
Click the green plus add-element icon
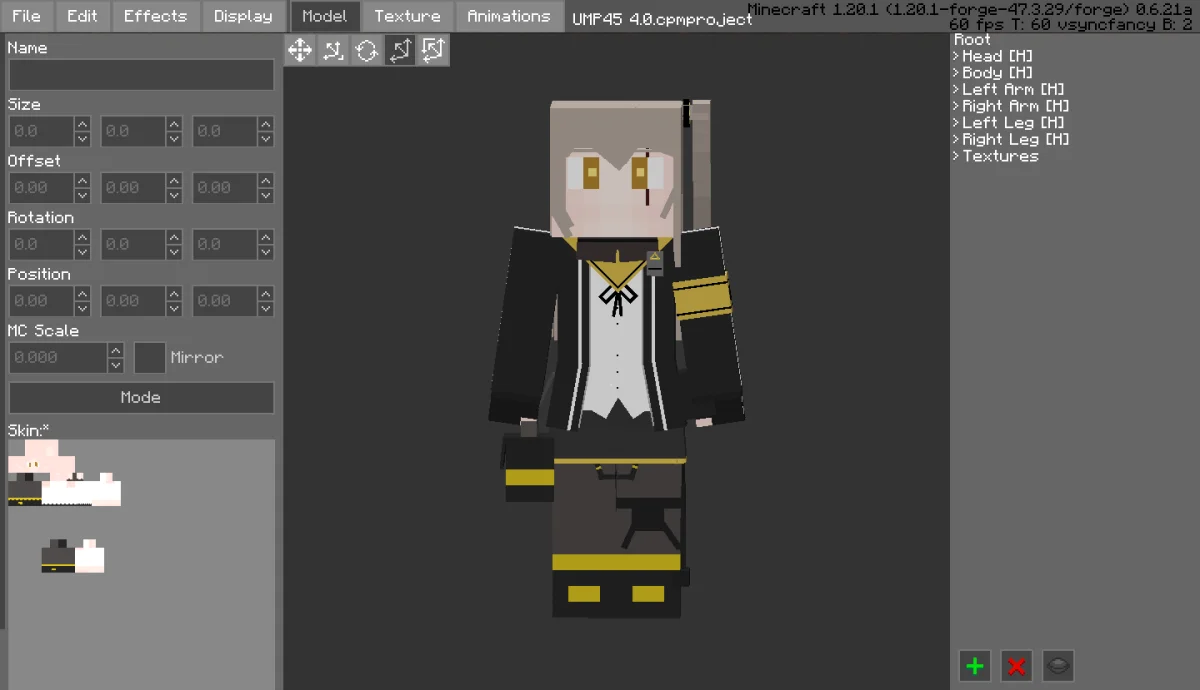(975, 665)
